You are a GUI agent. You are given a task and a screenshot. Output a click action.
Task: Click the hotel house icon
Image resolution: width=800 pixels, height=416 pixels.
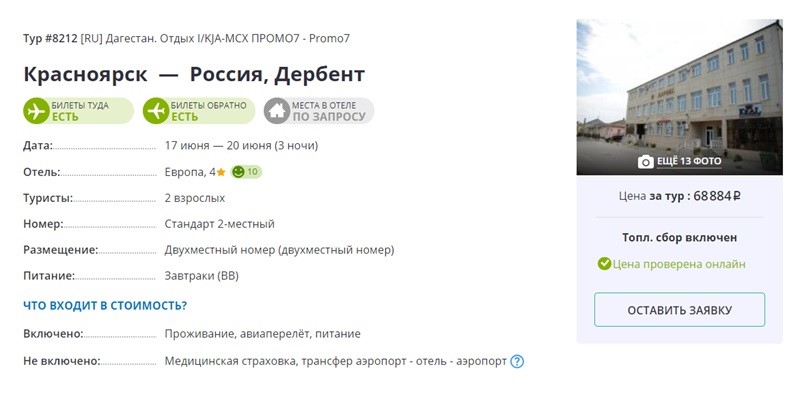[x=275, y=110]
